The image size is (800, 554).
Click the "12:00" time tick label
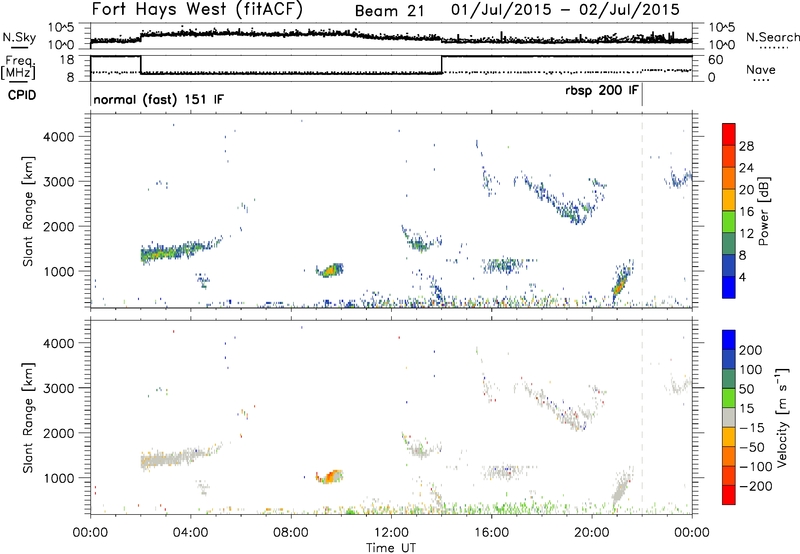click(x=391, y=533)
